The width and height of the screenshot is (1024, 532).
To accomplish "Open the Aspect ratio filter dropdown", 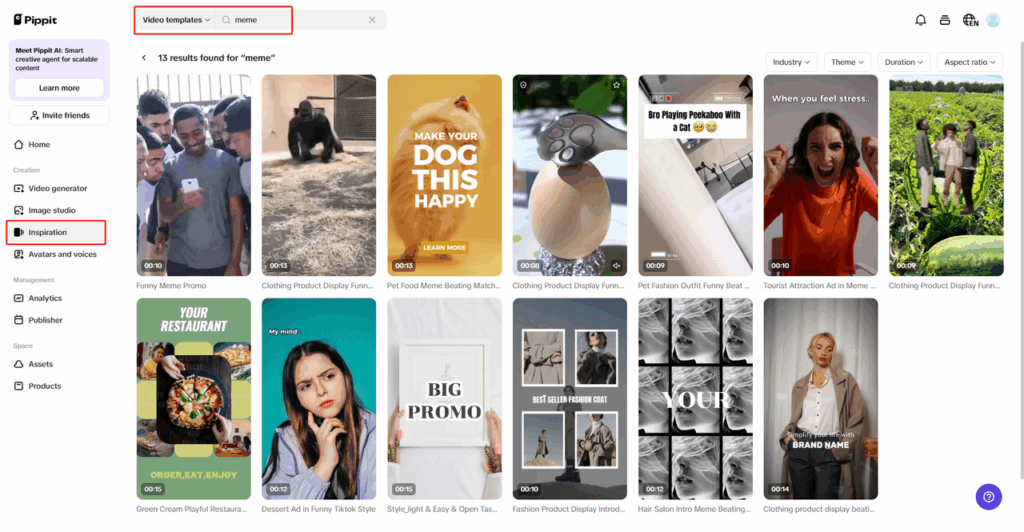I will pyautogui.click(x=970, y=62).
